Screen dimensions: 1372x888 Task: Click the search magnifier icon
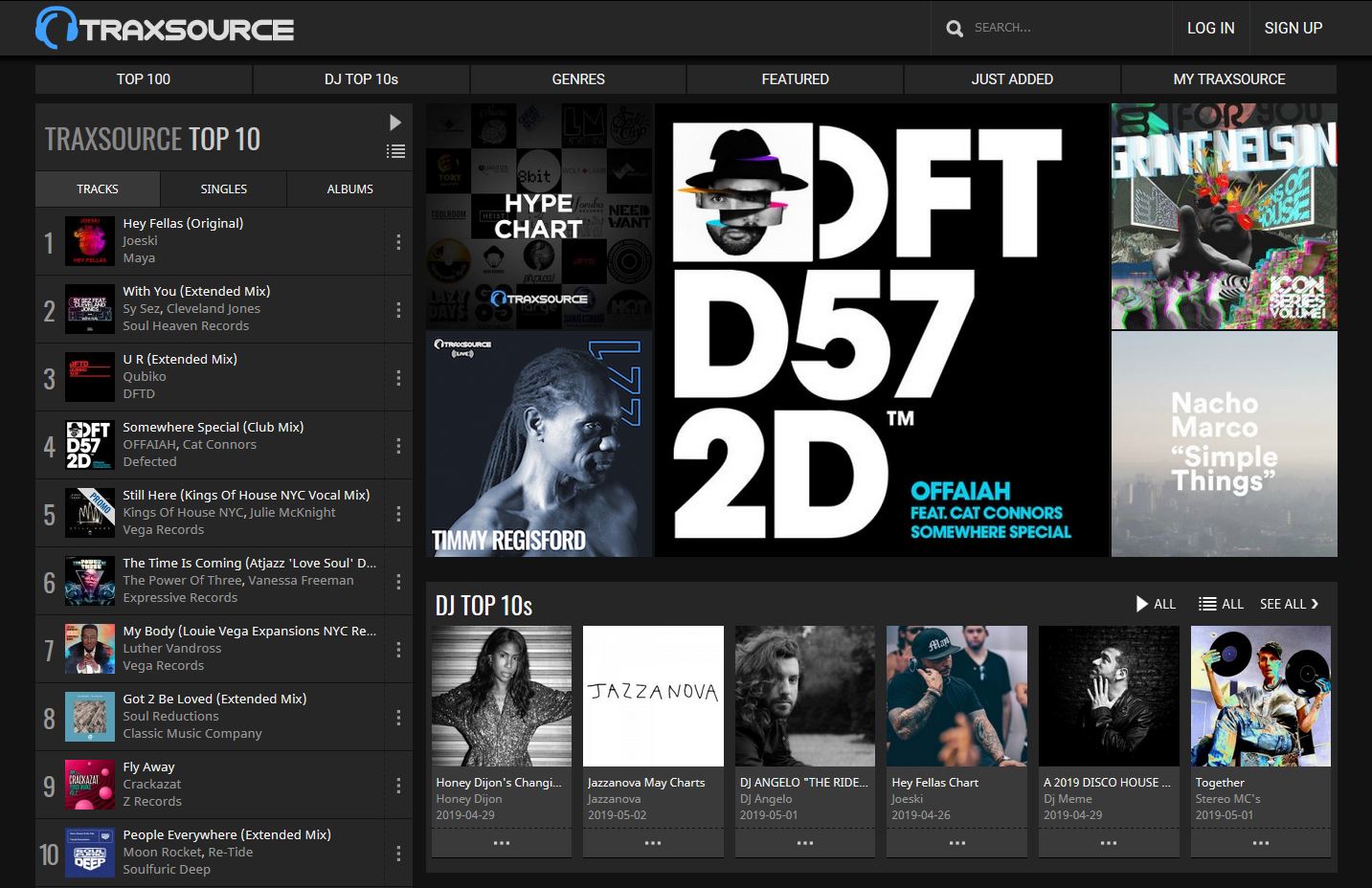(x=955, y=29)
